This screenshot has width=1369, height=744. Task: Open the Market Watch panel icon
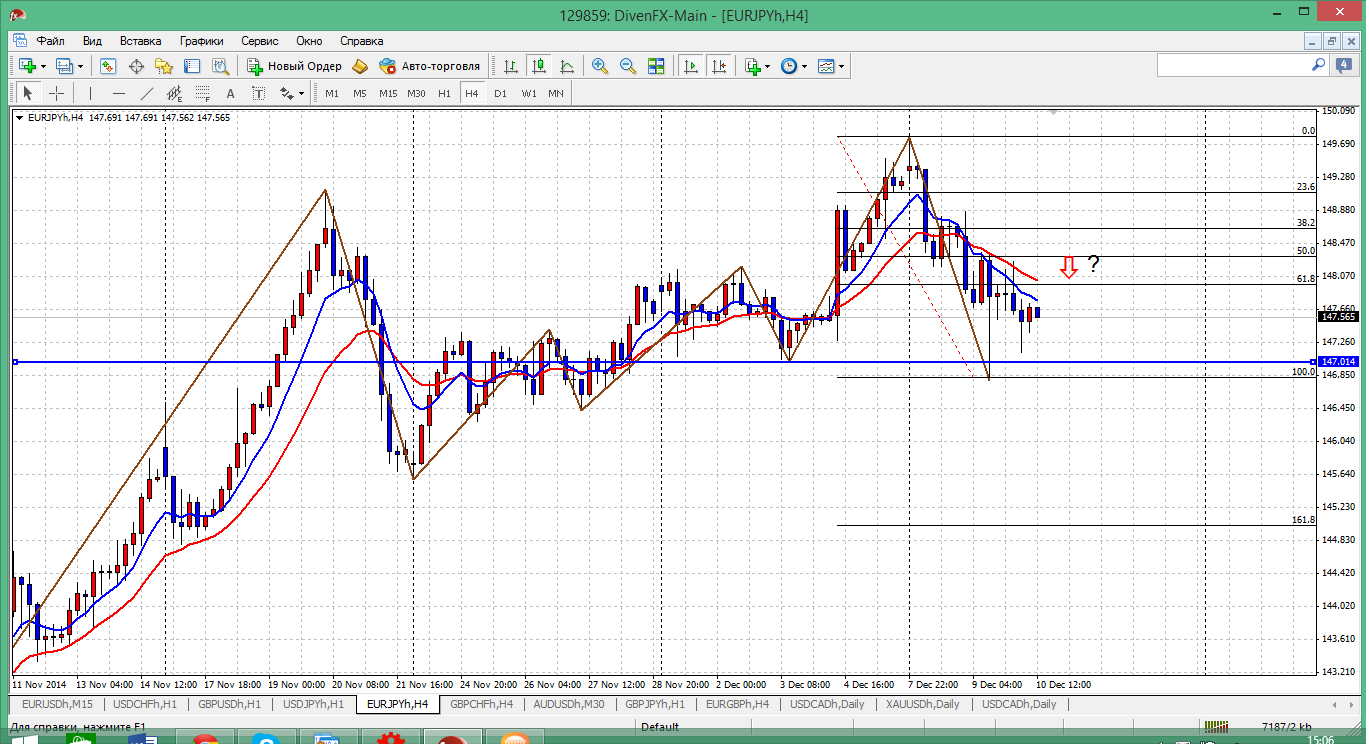[108, 66]
